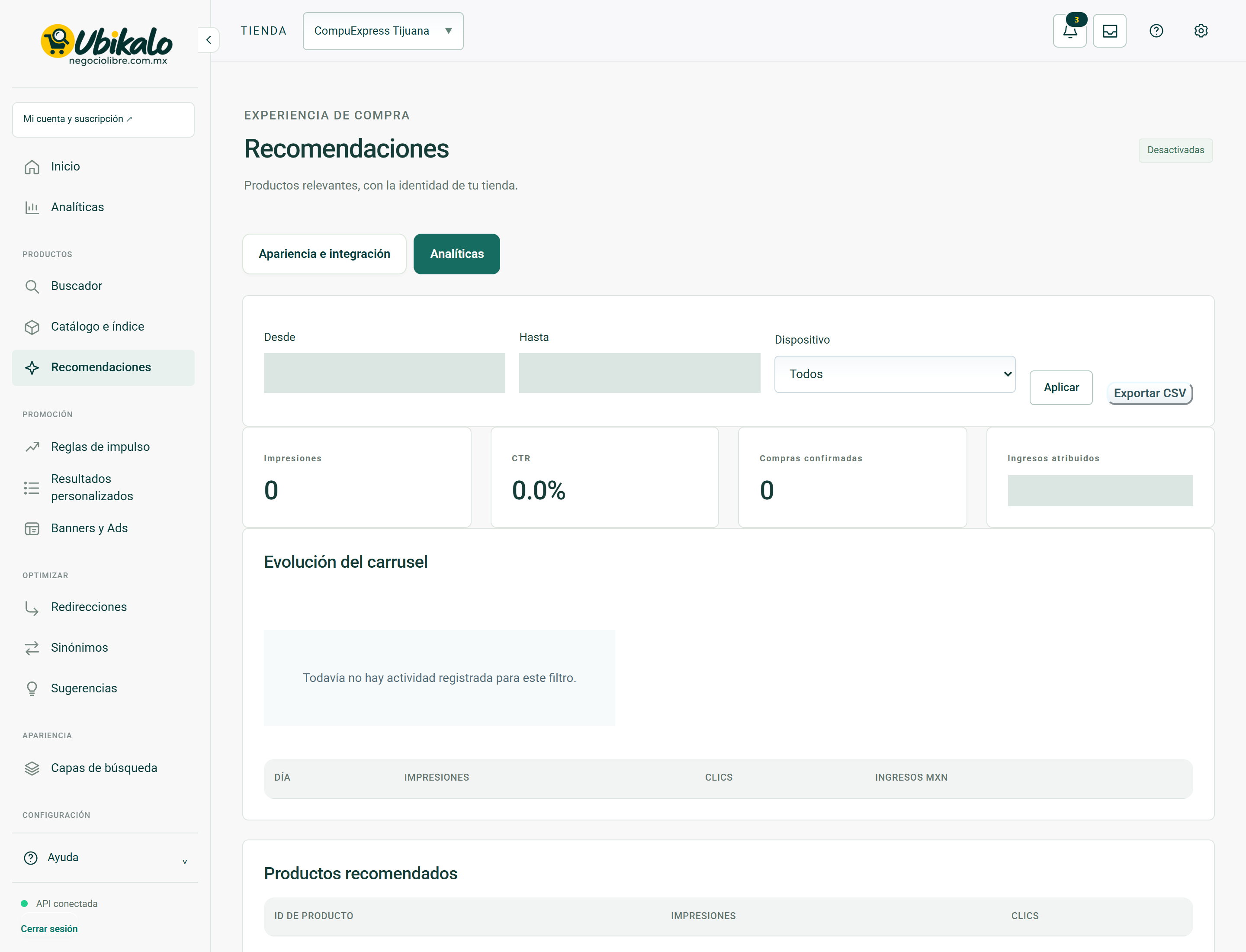The height and width of the screenshot is (952, 1246).
Task: Click the API conectada status text
Action: coord(67,904)
